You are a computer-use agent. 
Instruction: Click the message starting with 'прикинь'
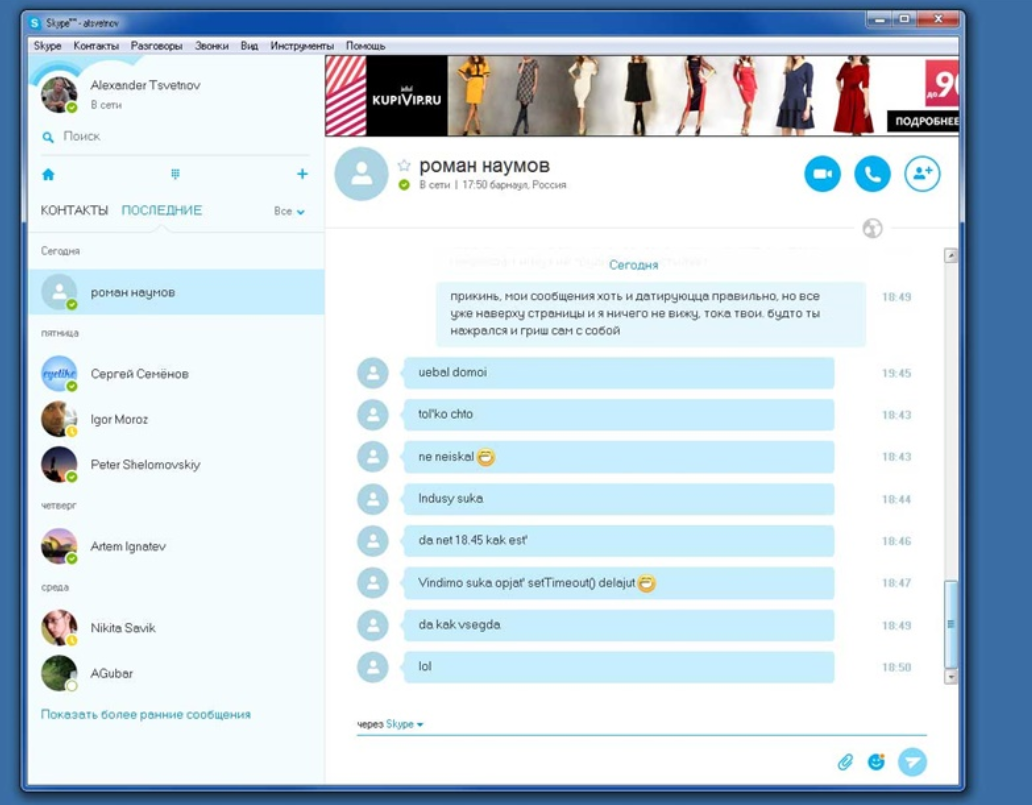[x=651, y=314]
